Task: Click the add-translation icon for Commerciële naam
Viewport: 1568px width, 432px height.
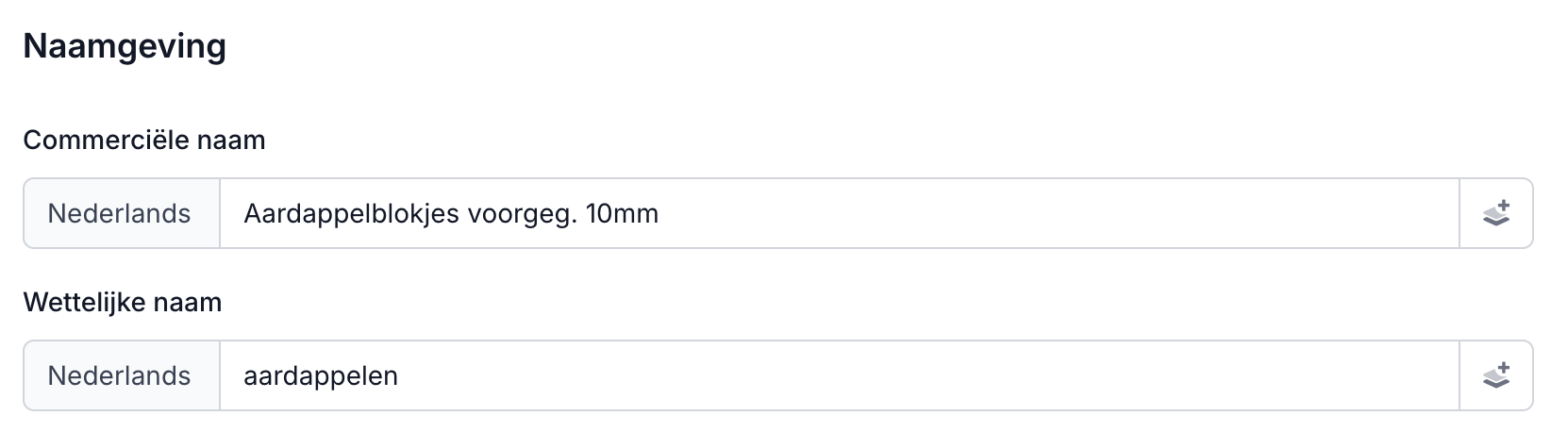Action: pos(1495,213)
